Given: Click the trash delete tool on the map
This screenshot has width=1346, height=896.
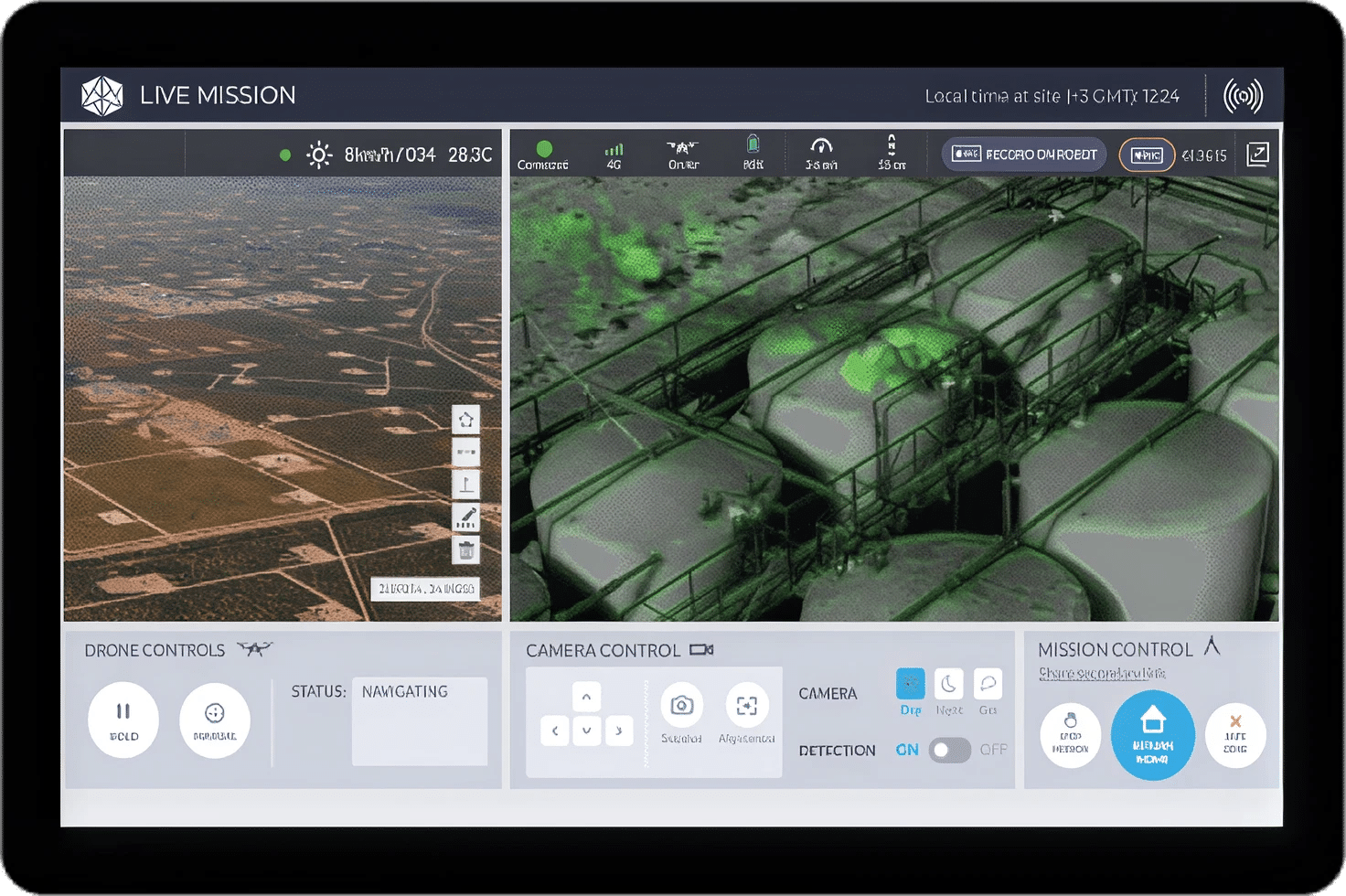Looking at the screenshot, I should tap(466, 549).
